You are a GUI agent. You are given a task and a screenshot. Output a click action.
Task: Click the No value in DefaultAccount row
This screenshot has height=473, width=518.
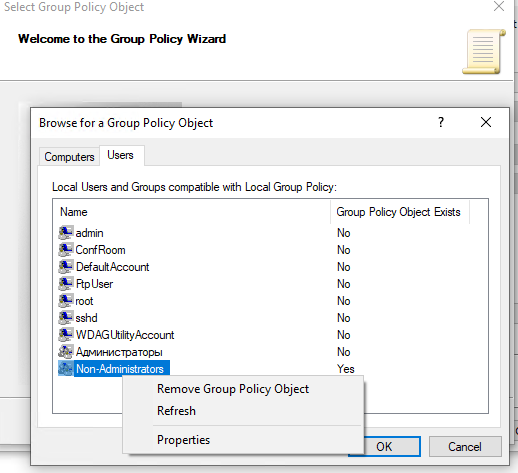[344, 267]
